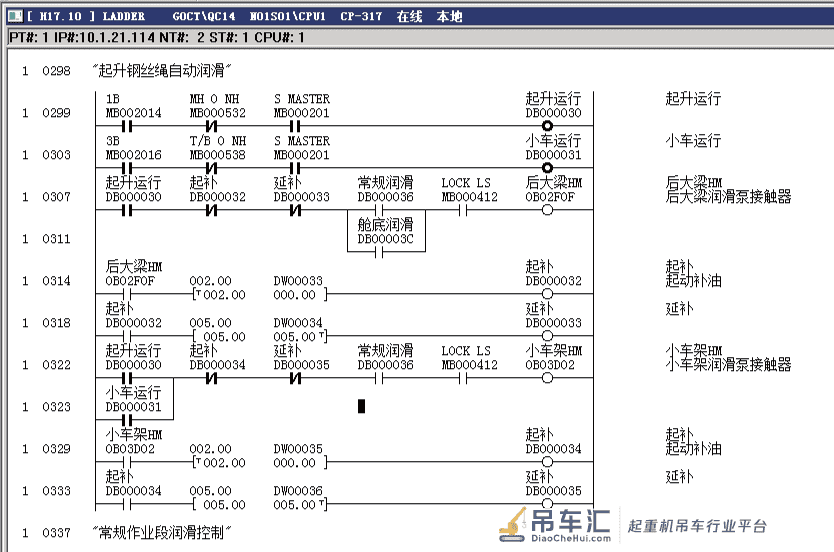
Task: Click step number 0329
Action: [x=56, y=449]
